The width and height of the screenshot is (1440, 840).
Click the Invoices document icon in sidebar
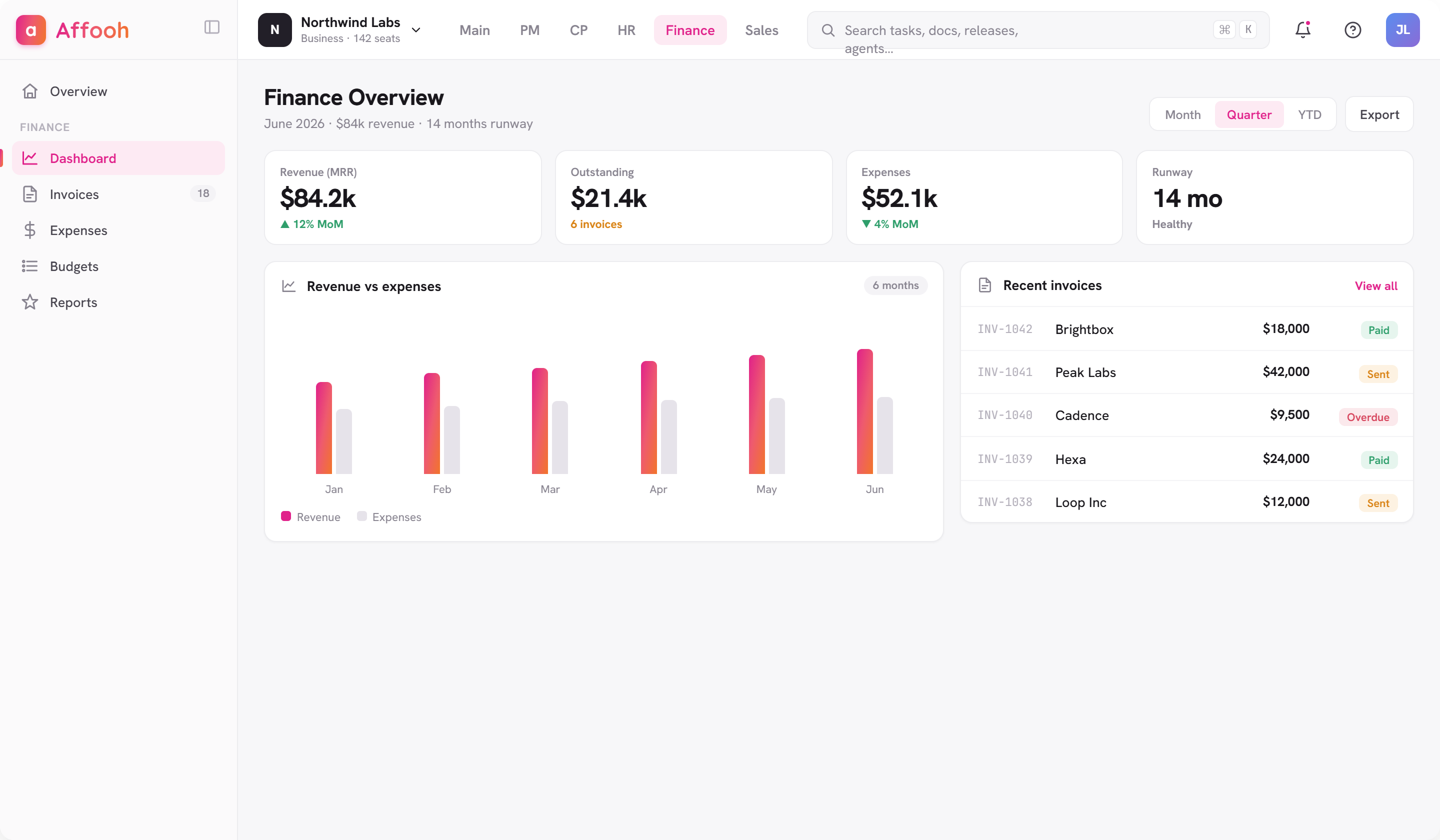point(29,193)
